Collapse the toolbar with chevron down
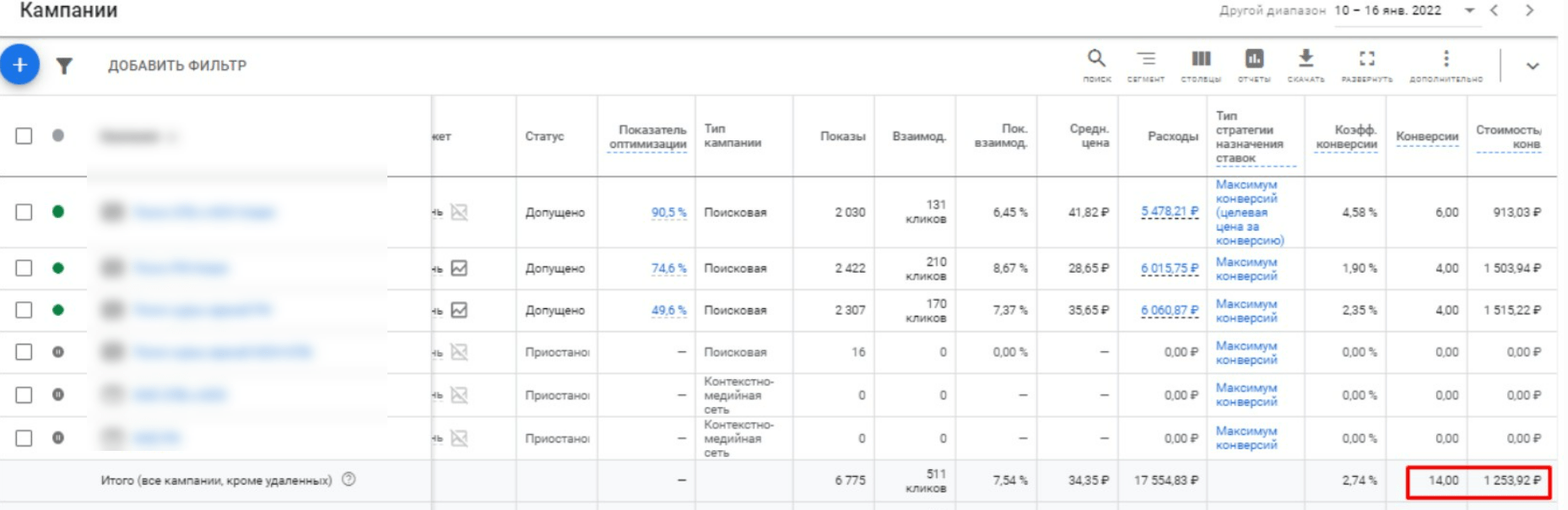 click(1533, 66)
